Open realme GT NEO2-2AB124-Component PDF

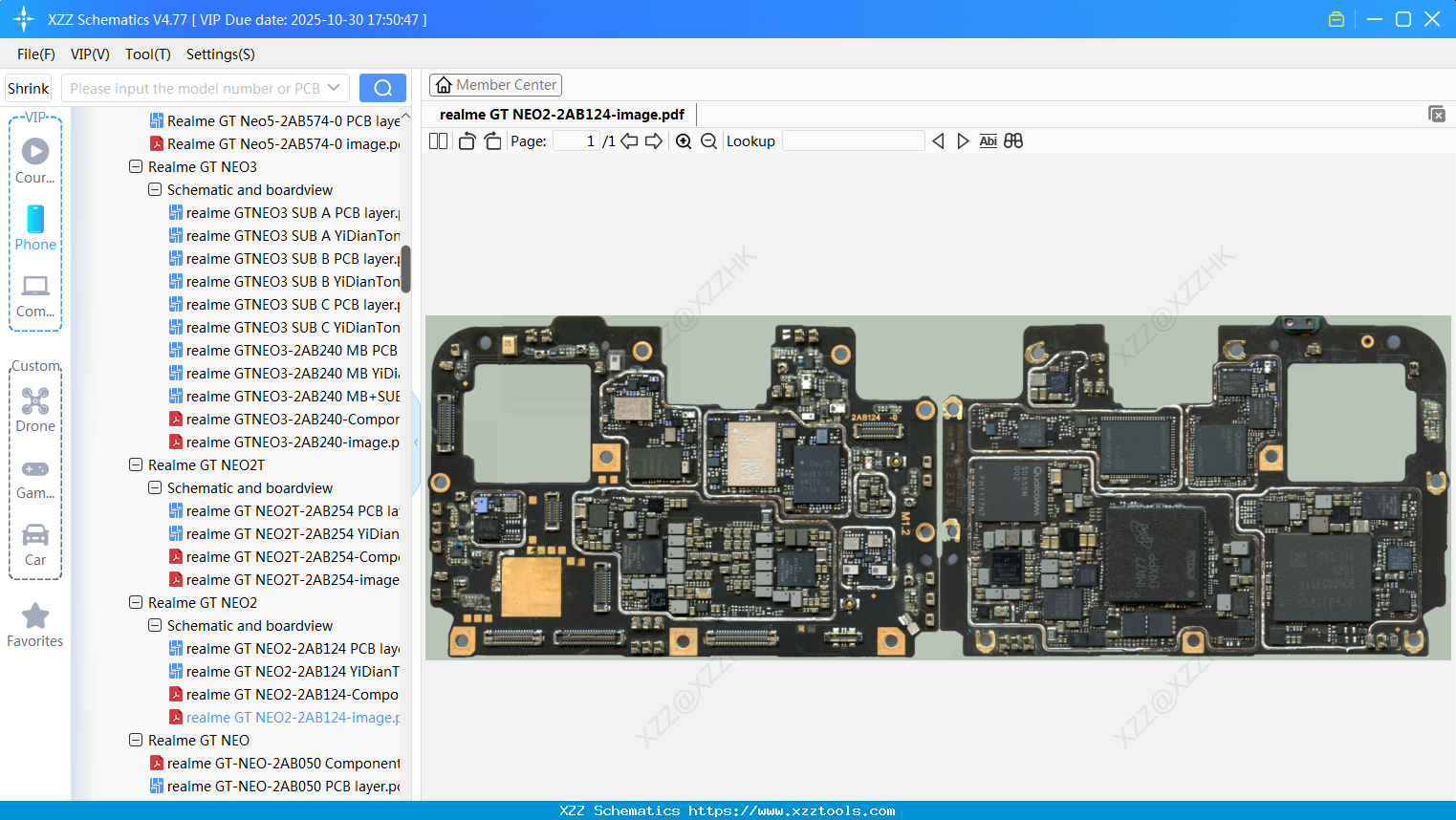tap(285, 694)
